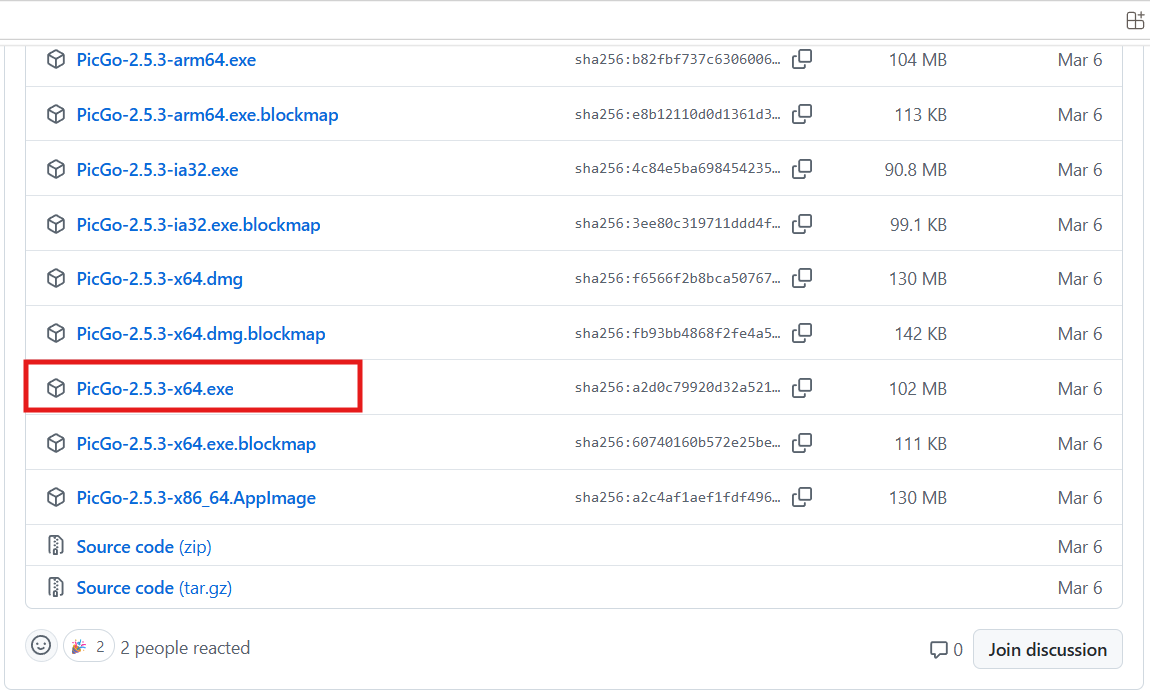The width and height of the screenshot is (1150, 696).
Task: Download PicGo-2.5.3-x86_64.AppImage
Action: [x=197, y=498]
